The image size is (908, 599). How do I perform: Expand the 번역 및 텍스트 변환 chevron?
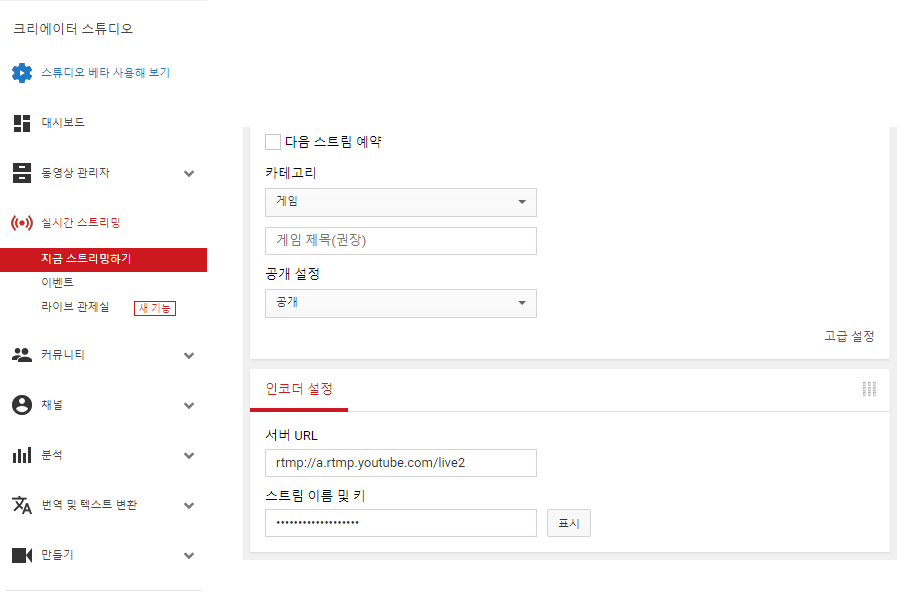point(189,506)
